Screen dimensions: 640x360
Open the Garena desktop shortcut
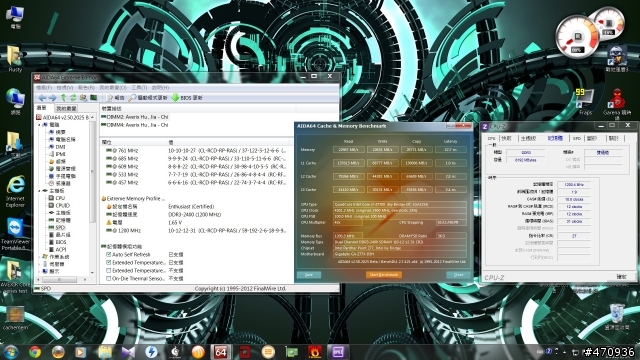tap(617, 104)
